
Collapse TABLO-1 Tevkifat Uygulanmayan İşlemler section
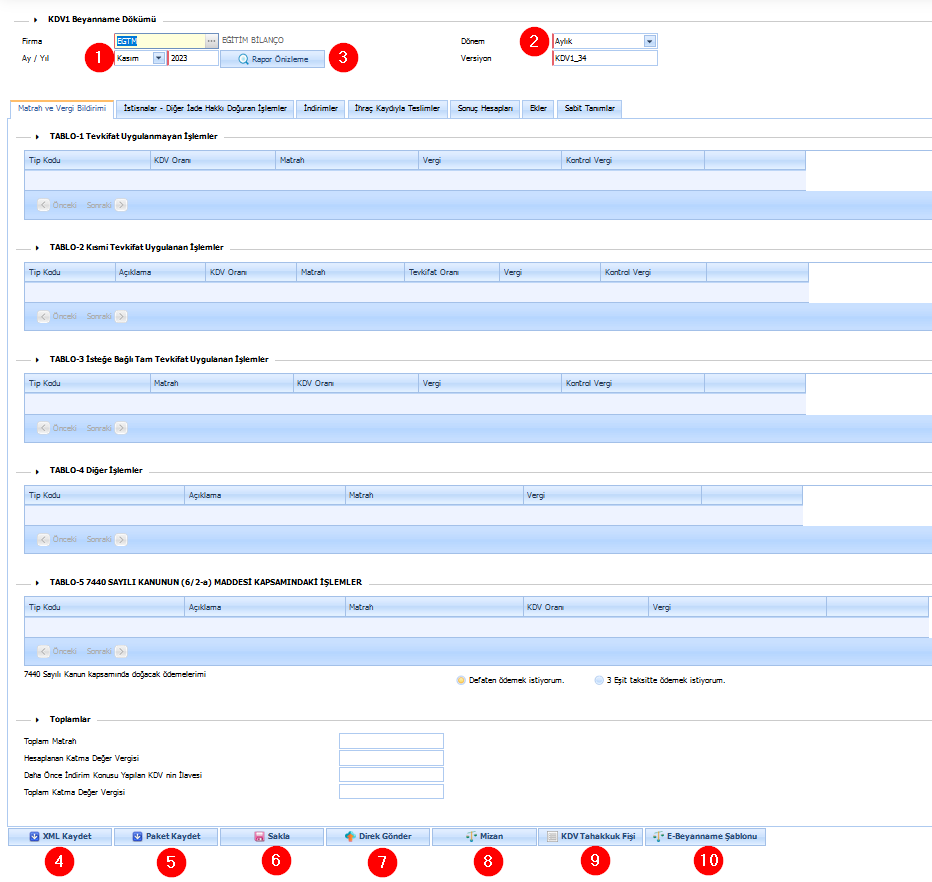(37, 137)
